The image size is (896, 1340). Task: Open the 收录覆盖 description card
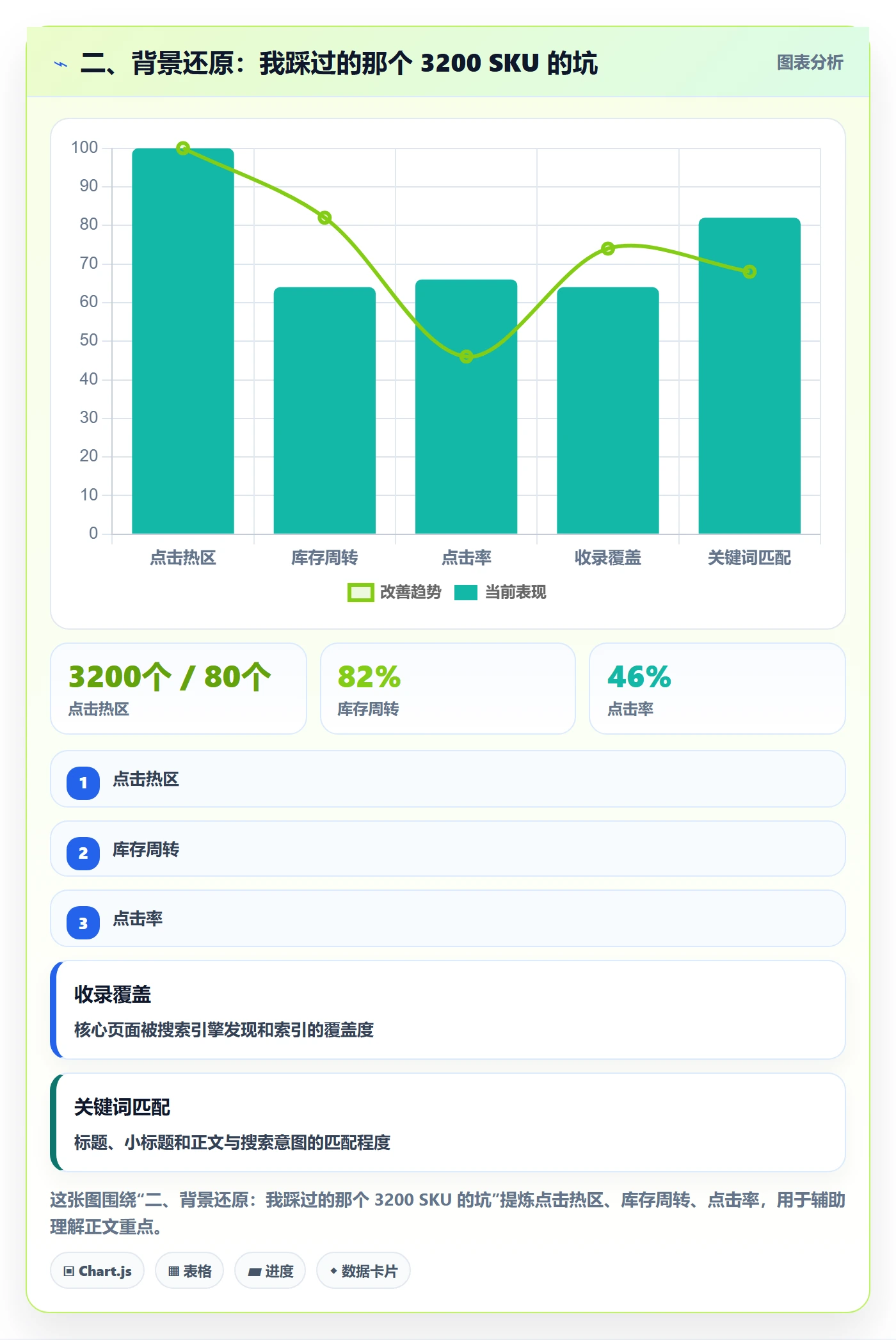coord(448,1010)
